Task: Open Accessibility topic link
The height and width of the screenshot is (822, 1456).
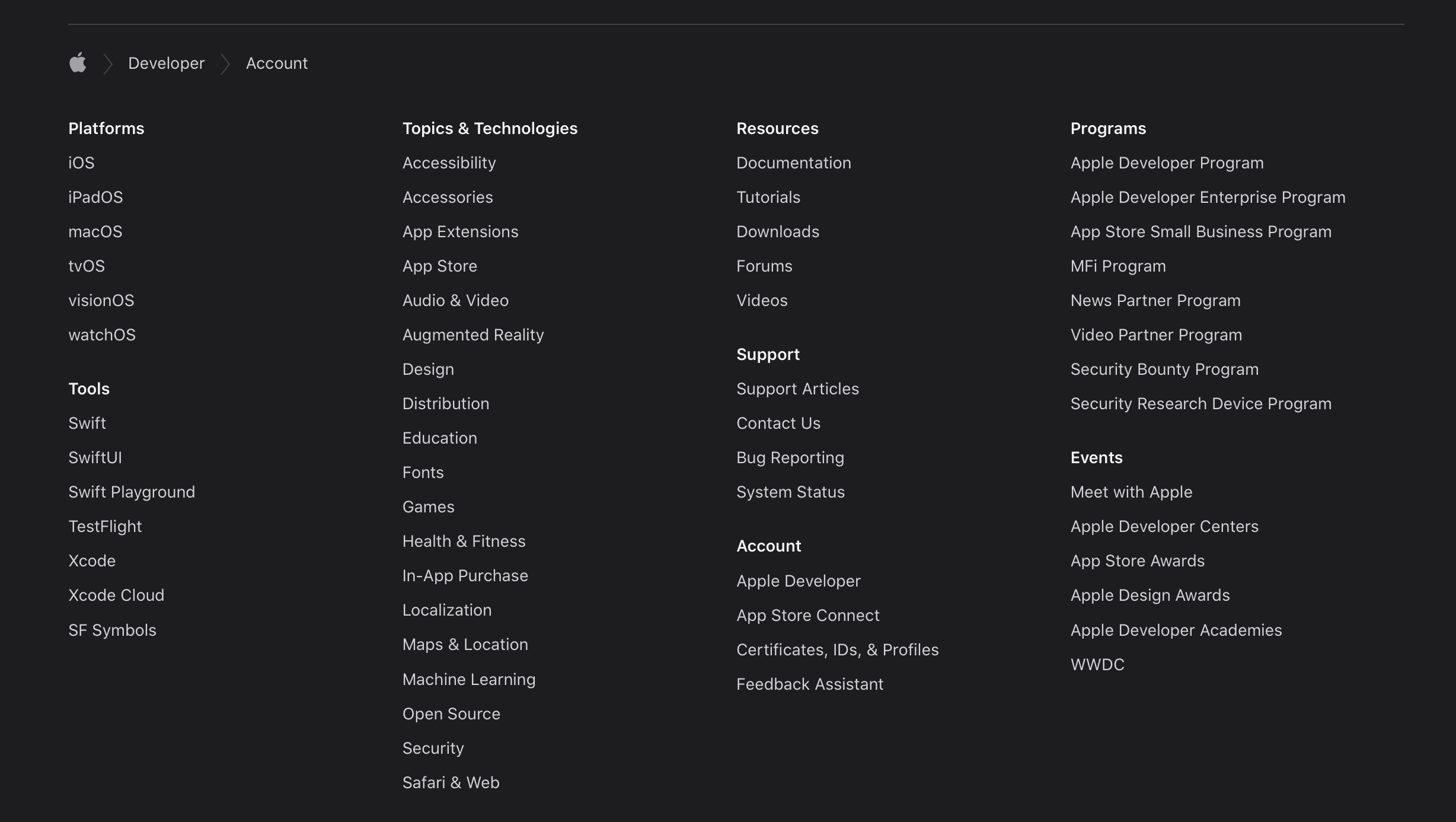Action: point(449,163)
